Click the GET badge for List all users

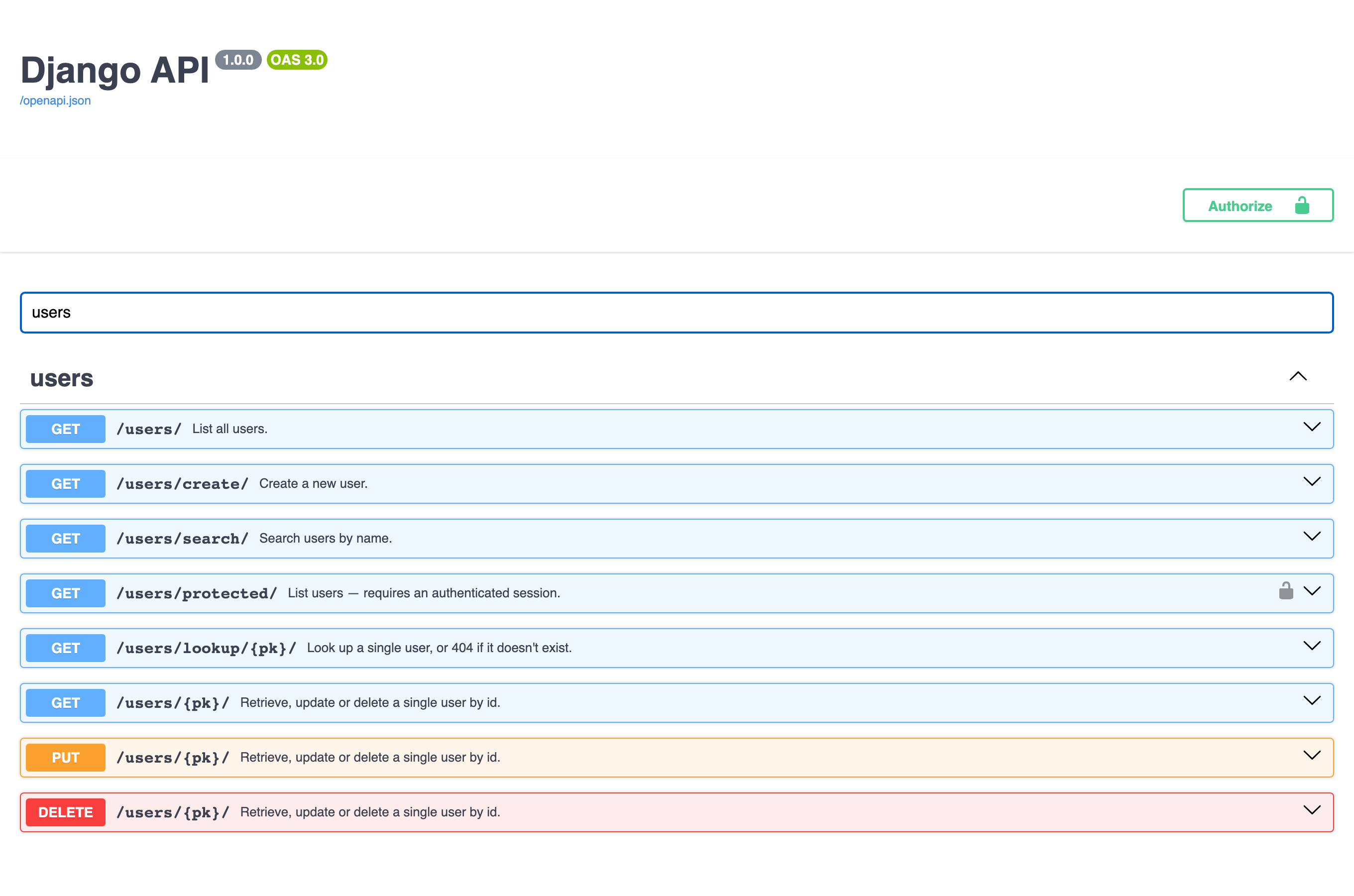66,429
